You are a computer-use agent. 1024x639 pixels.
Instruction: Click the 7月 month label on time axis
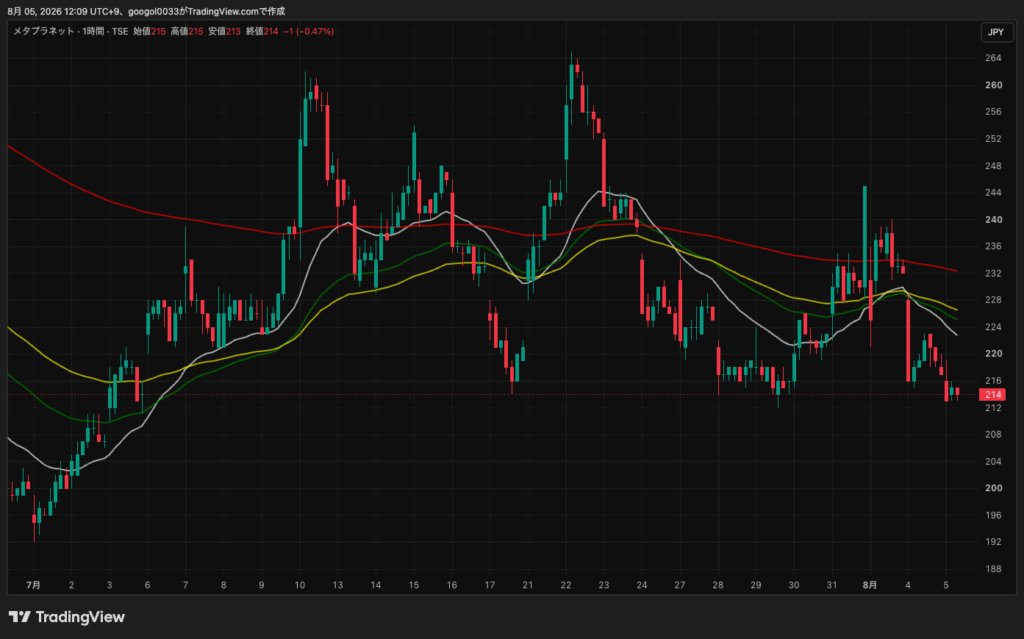33,585
